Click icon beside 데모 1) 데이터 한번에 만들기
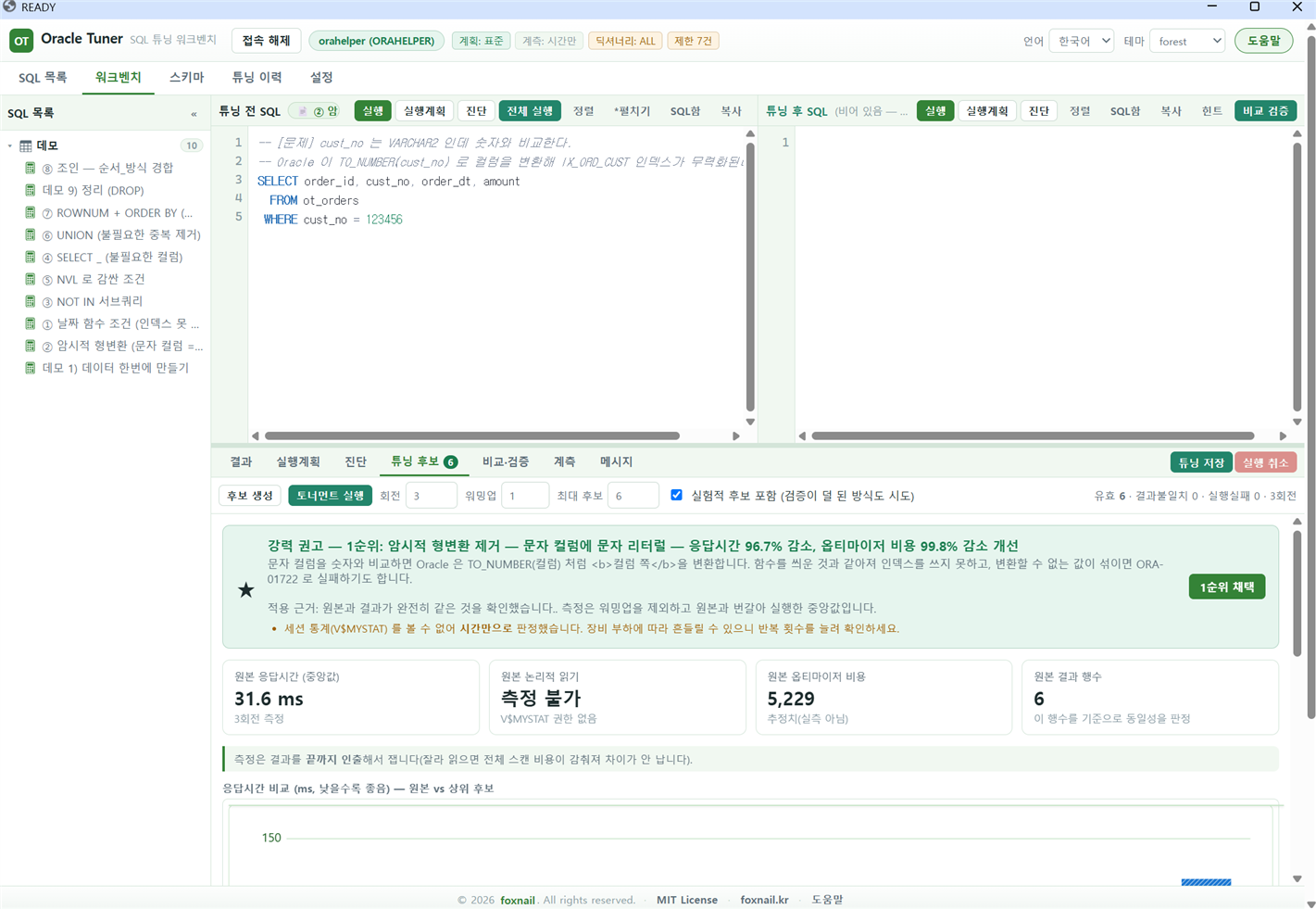 31,368
